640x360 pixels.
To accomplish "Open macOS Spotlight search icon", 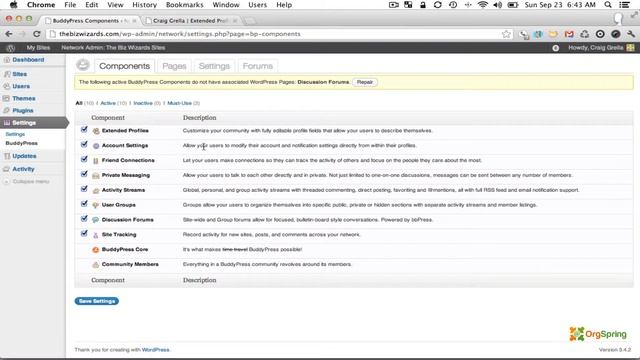I will (x=608, y=5).
